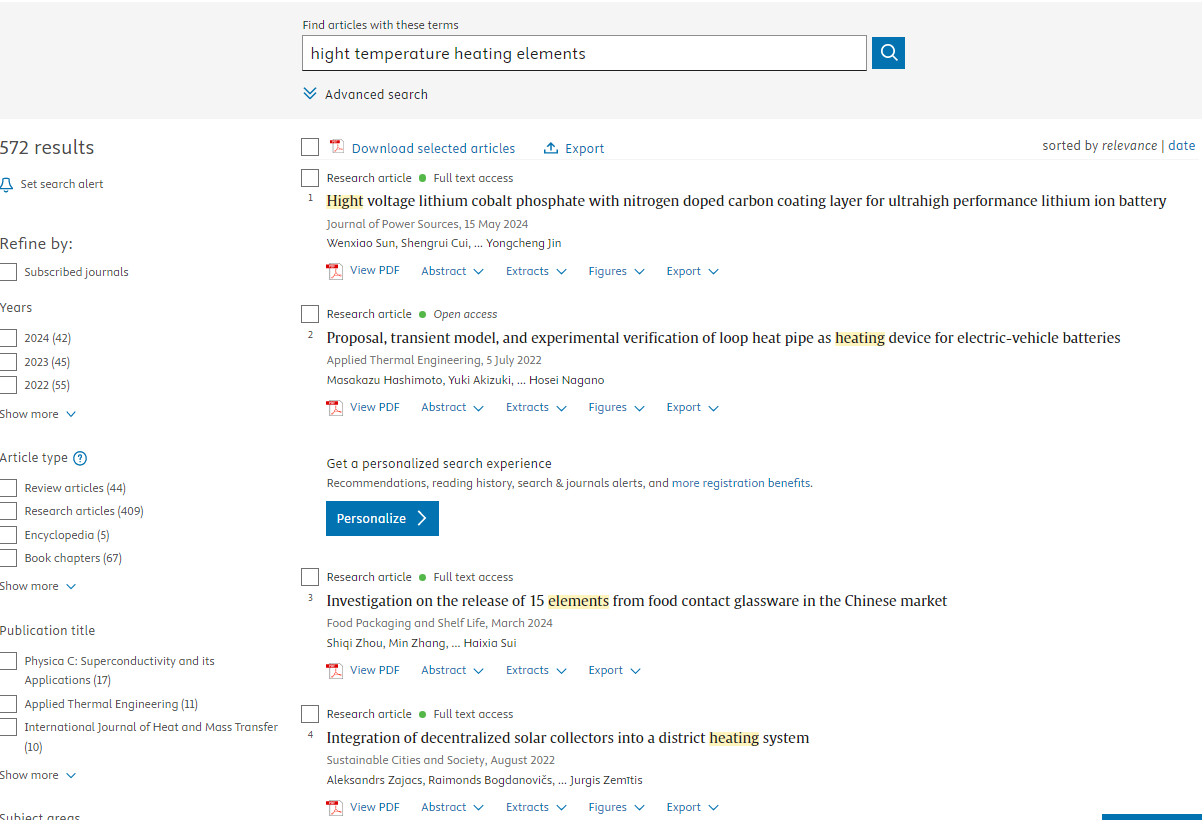Expand Abstract of the lithium cobalt article
Image resolution: width=1202 pixels, height=820 pixels.
click(x=452, y=271)
